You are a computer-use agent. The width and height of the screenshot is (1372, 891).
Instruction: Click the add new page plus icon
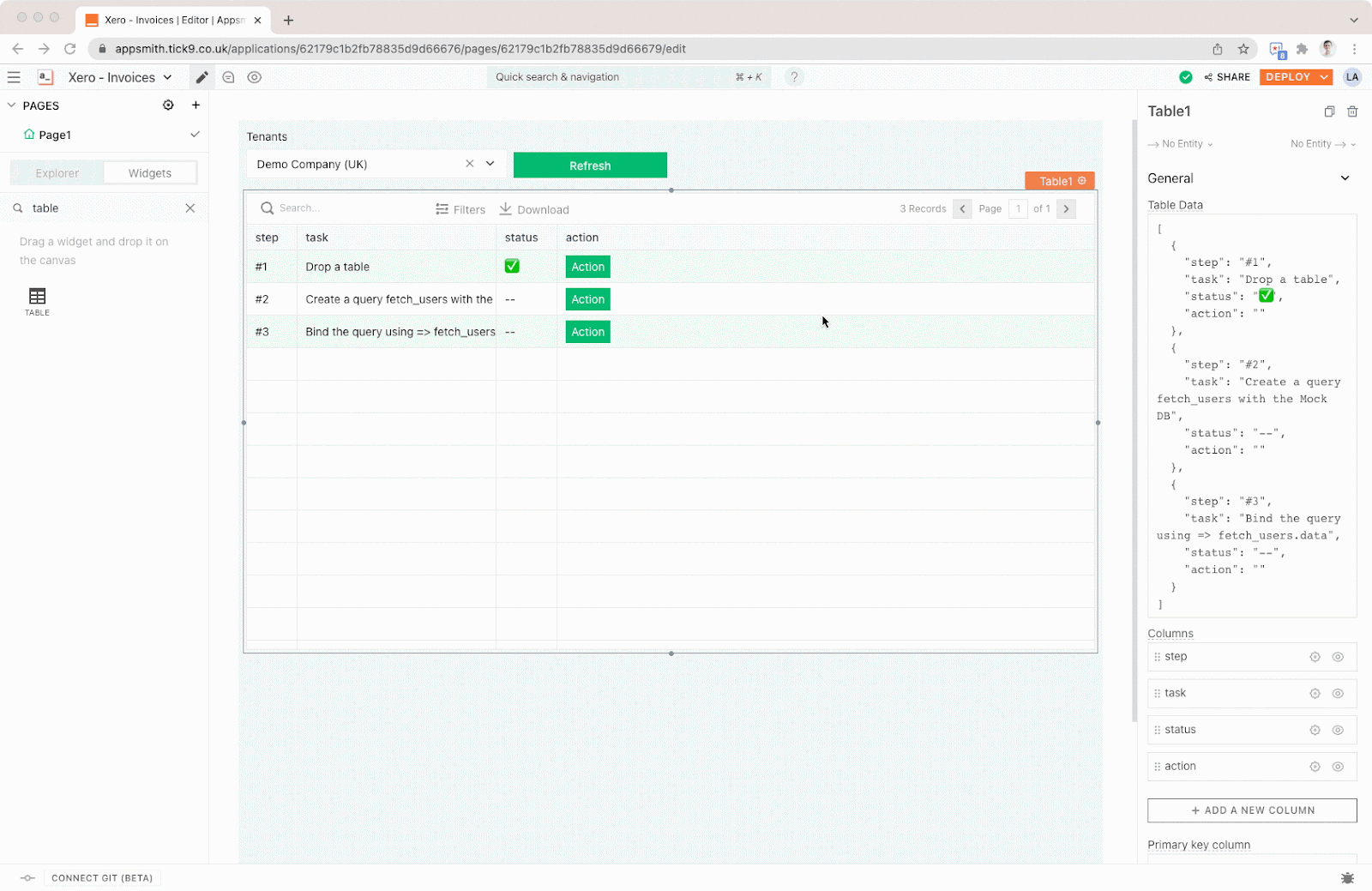pos(196,105)
